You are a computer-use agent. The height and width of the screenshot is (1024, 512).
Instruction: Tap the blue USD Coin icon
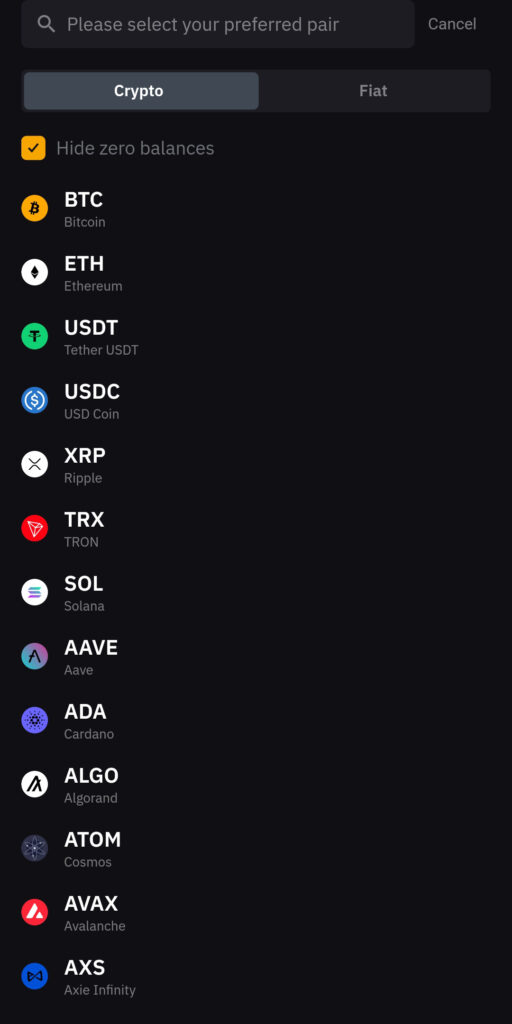[35, 400]
